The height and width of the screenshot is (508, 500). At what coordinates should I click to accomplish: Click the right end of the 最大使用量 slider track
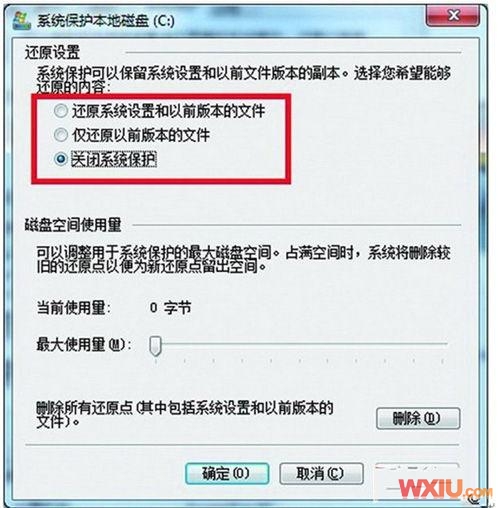point(445,343)
